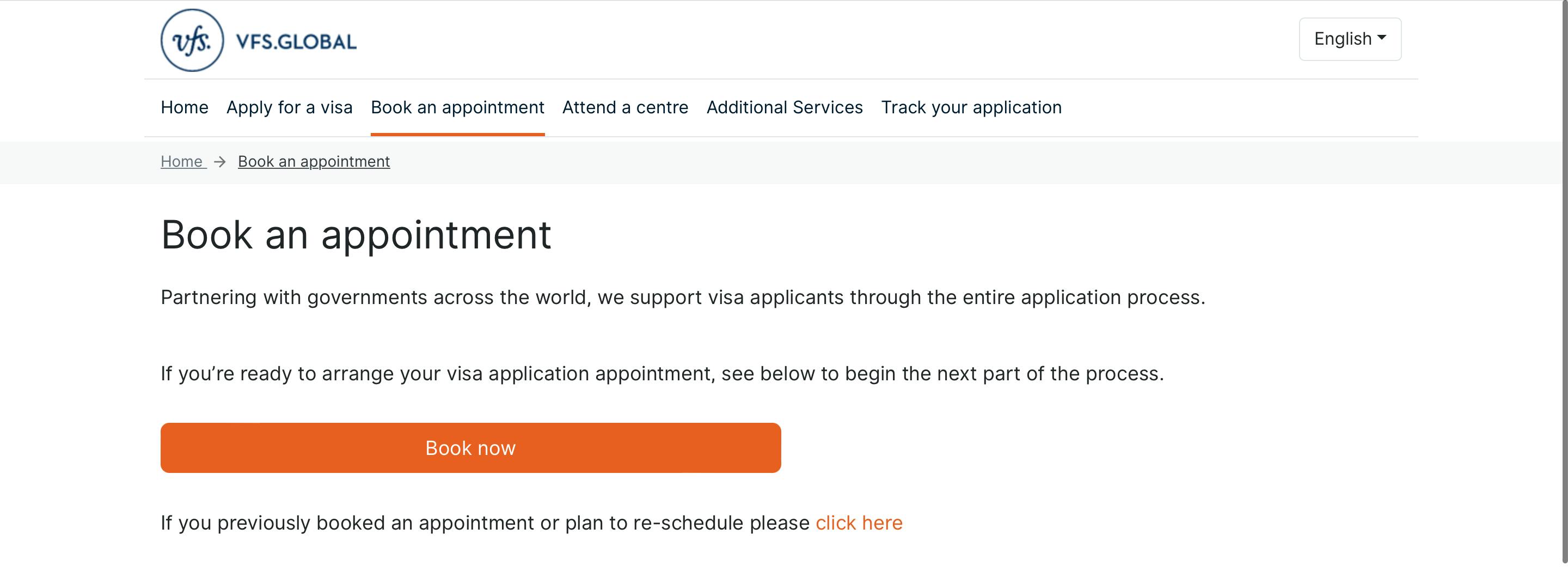Click the VFS.GLOBAL wordmark text
This screenshot has width=1568, height=571.
point(296,42)
